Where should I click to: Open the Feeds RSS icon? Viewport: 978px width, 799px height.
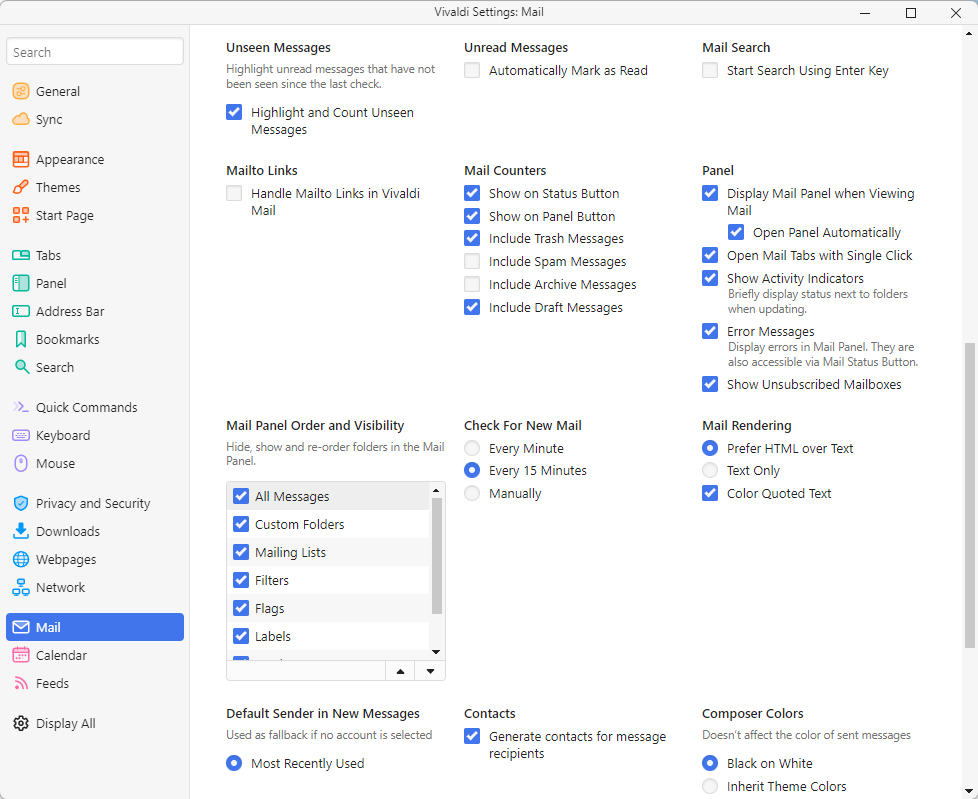click(21, 683)
